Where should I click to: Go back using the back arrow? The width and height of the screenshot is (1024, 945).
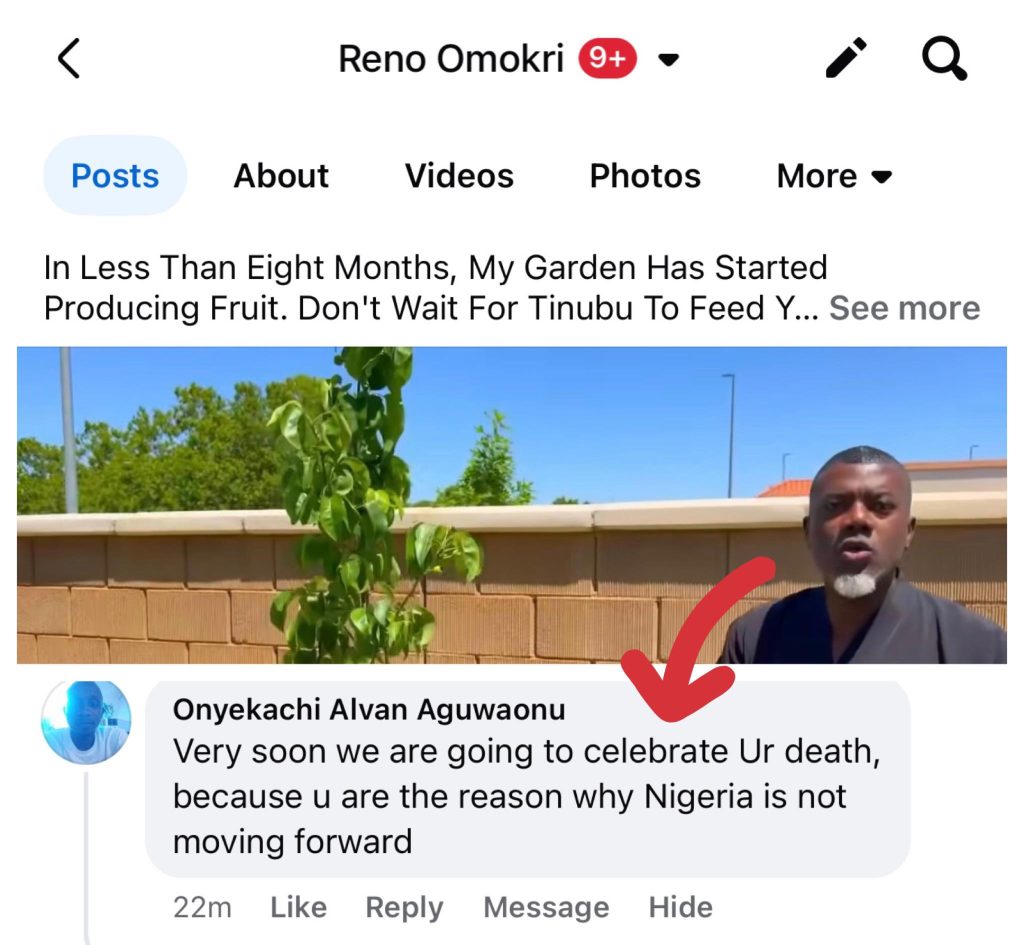pos(68,60)
